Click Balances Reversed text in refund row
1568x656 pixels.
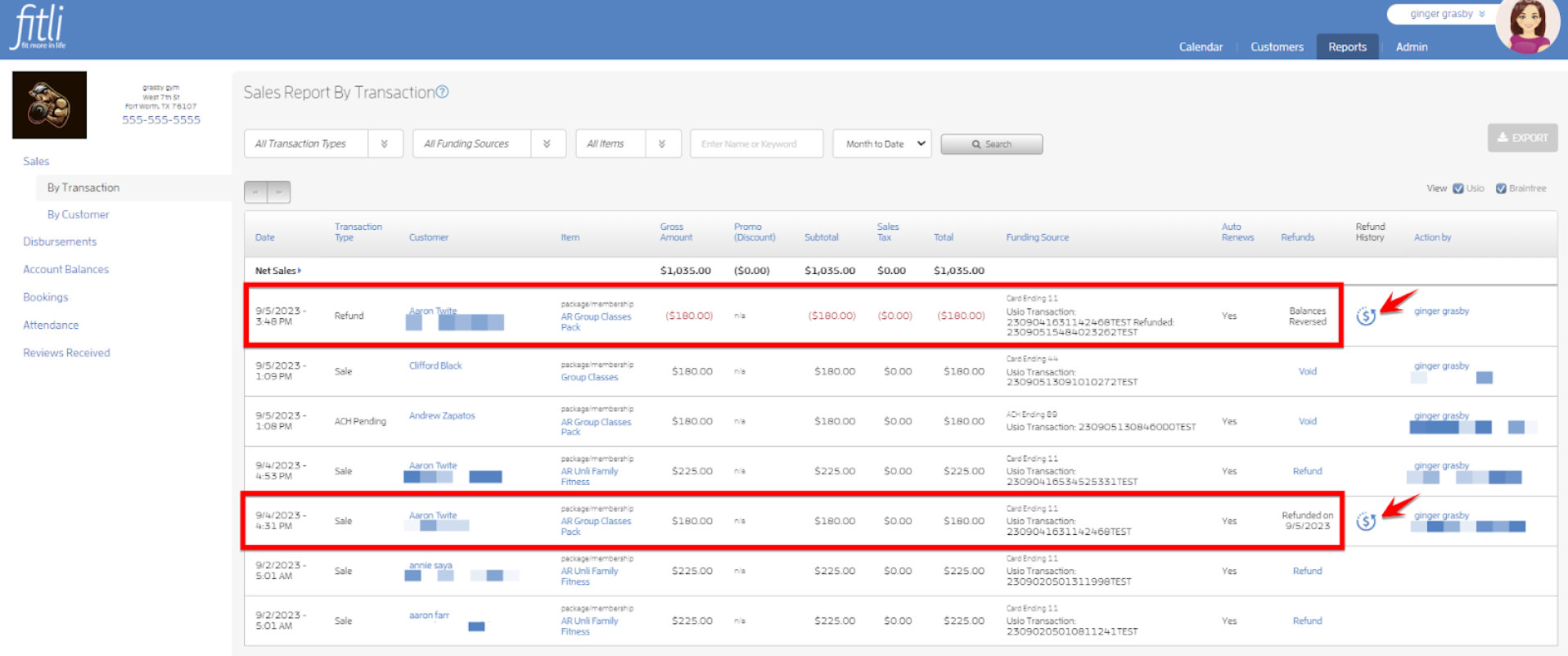tap(1307, 316)
